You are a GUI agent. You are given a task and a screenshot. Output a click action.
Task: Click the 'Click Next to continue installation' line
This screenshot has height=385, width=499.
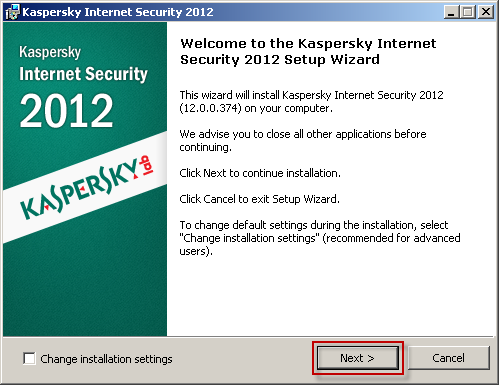(260, 173)
